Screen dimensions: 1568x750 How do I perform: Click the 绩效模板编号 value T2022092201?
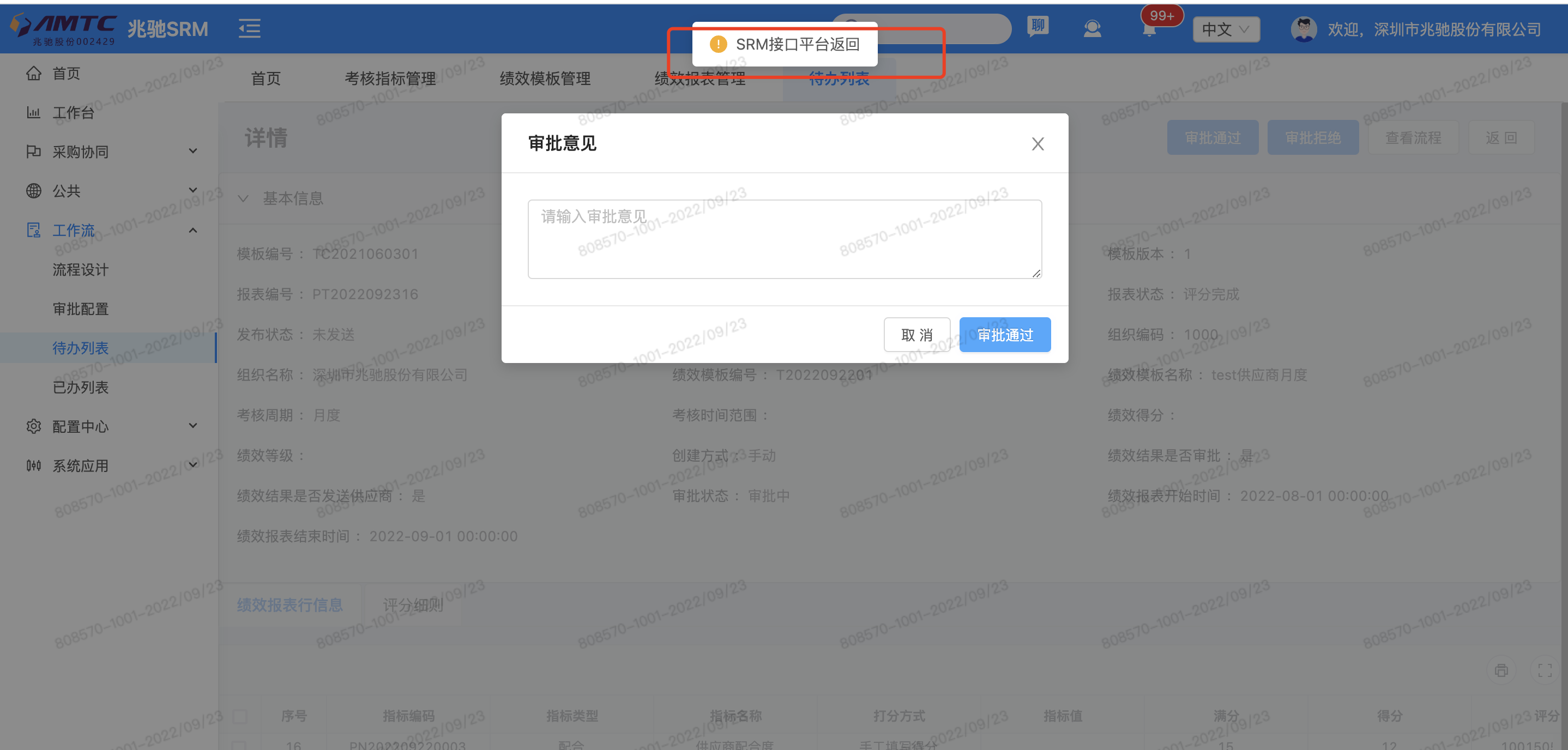click(x=824, y=375)
